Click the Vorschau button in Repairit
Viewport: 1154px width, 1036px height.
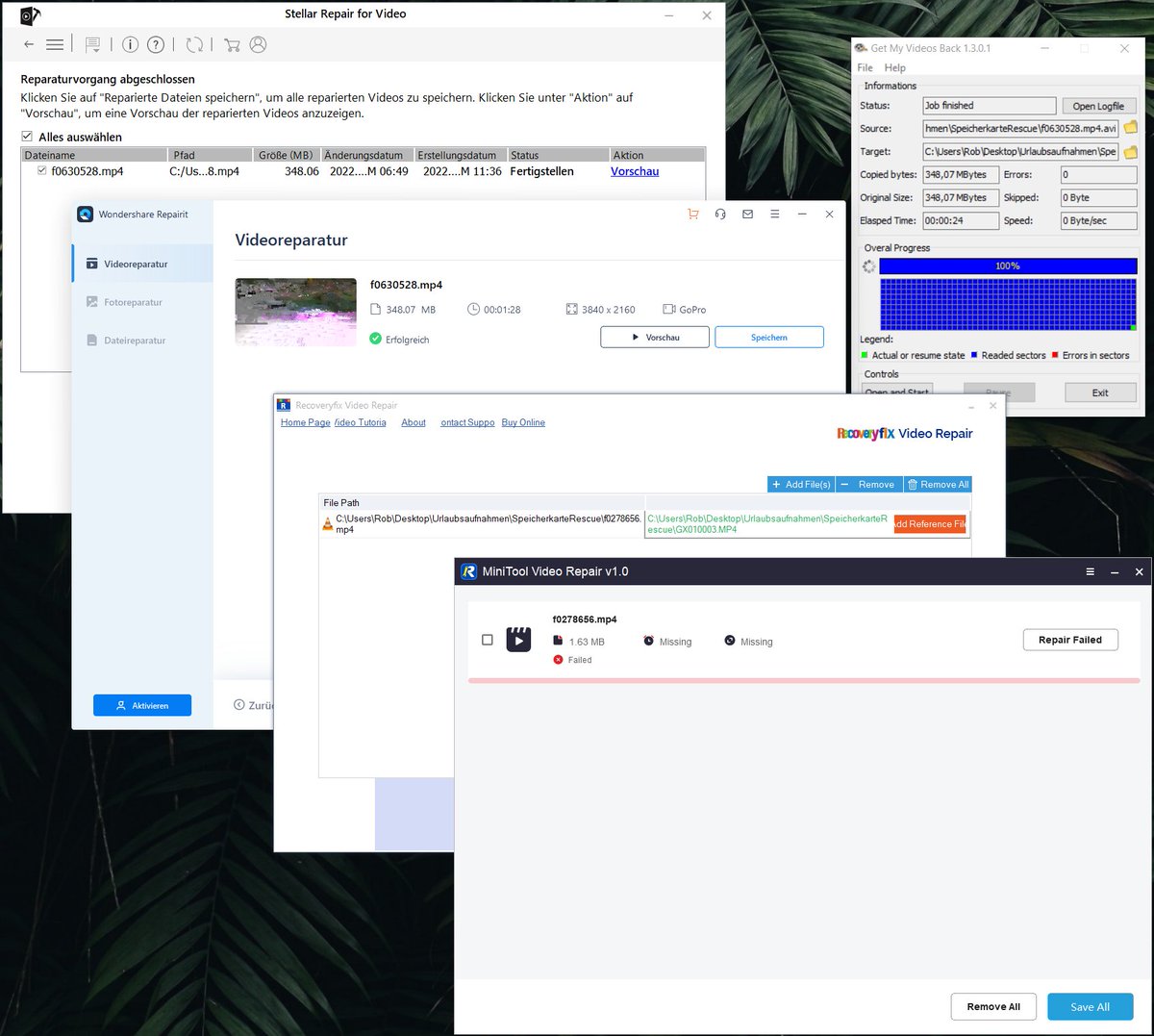click(655, 338)
